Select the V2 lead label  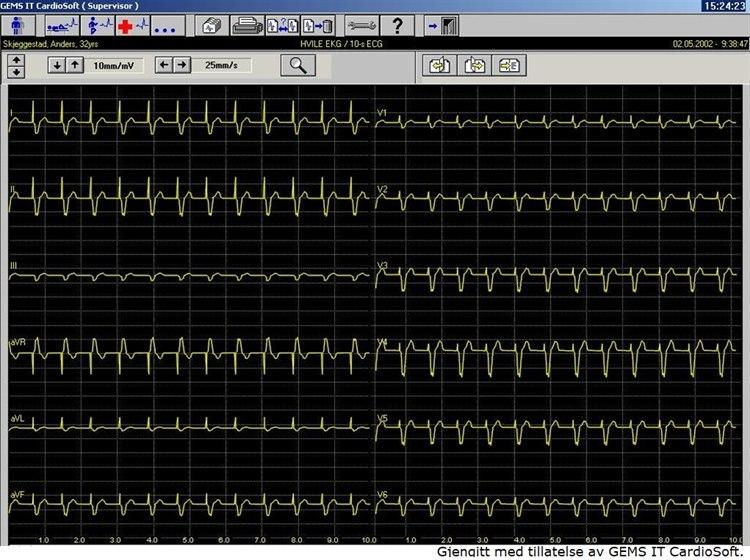tap(382, 189)
